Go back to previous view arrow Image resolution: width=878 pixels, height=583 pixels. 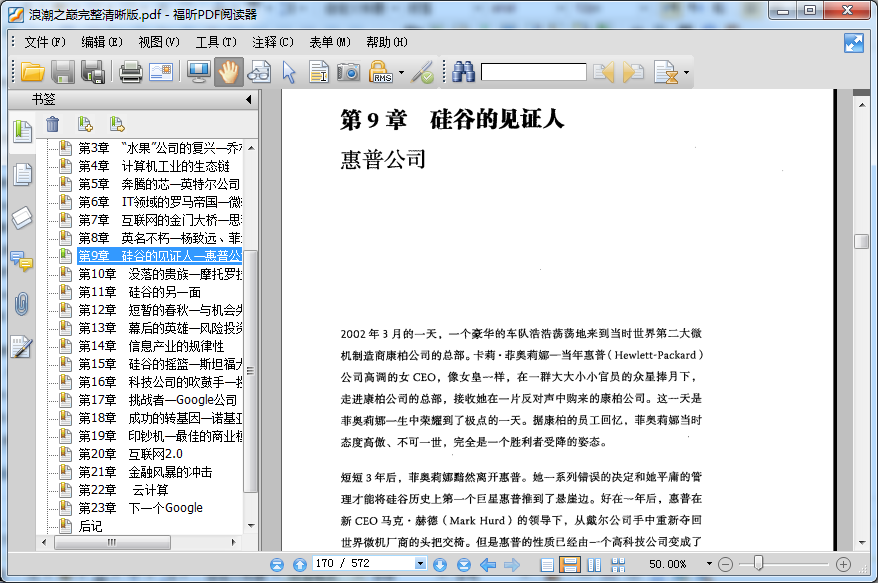point(488,565)
